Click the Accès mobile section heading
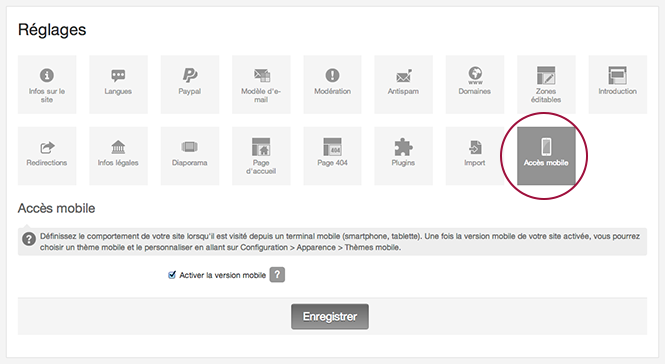The width and height of the screenshot is (665, 364). click(56, 208)
